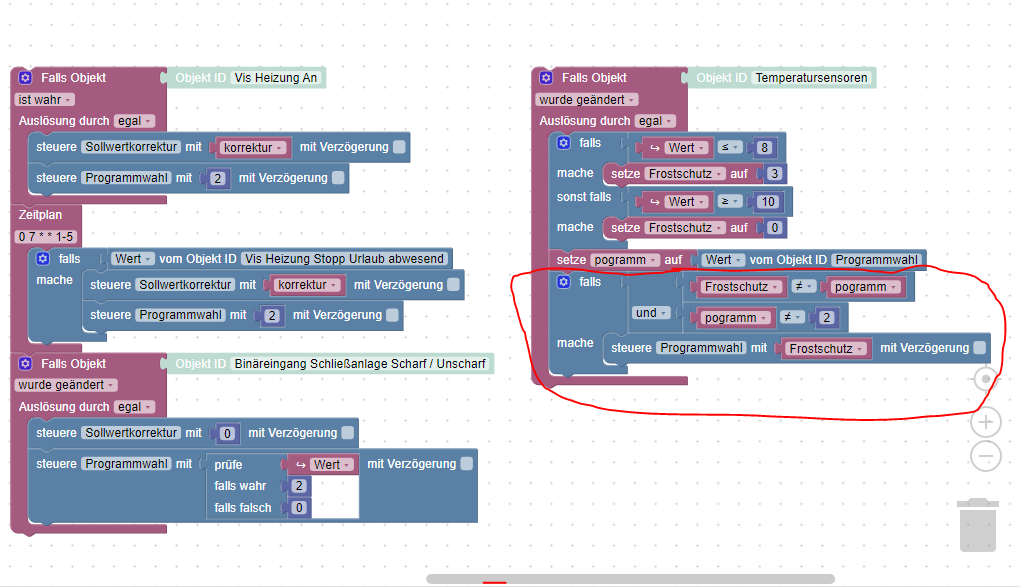Click Objekt ID Temperatursensoren field
Screen dimensions: 1020x587
click(811, 77)
